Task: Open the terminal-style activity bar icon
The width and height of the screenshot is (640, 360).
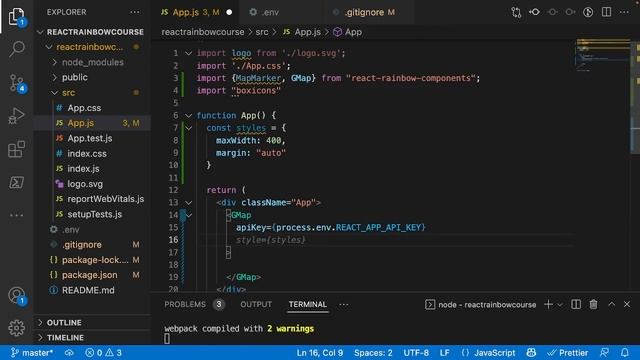Action: pyautogui.click(x=16, y=182)
